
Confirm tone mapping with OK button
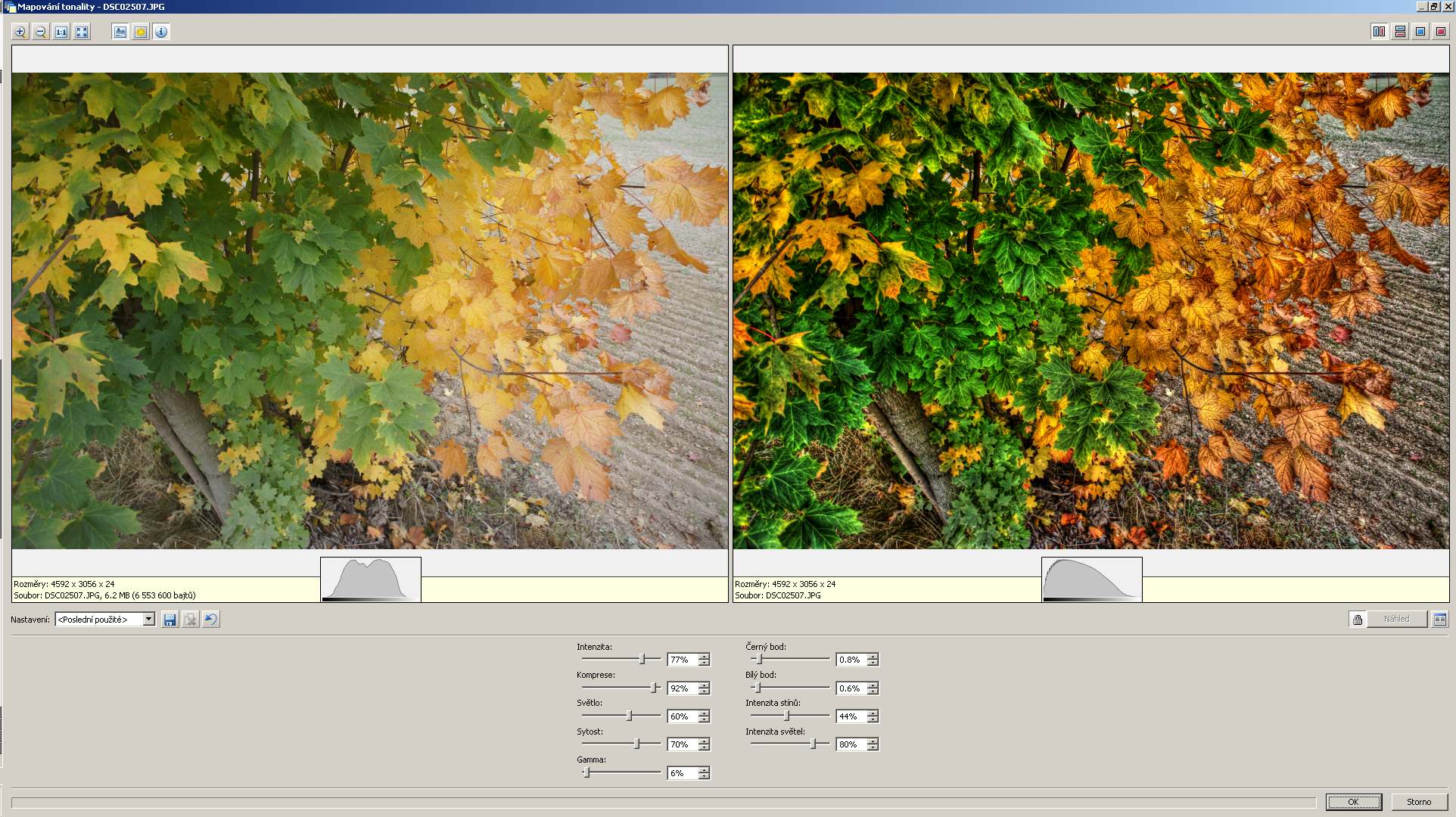(x=1353, y=802)
